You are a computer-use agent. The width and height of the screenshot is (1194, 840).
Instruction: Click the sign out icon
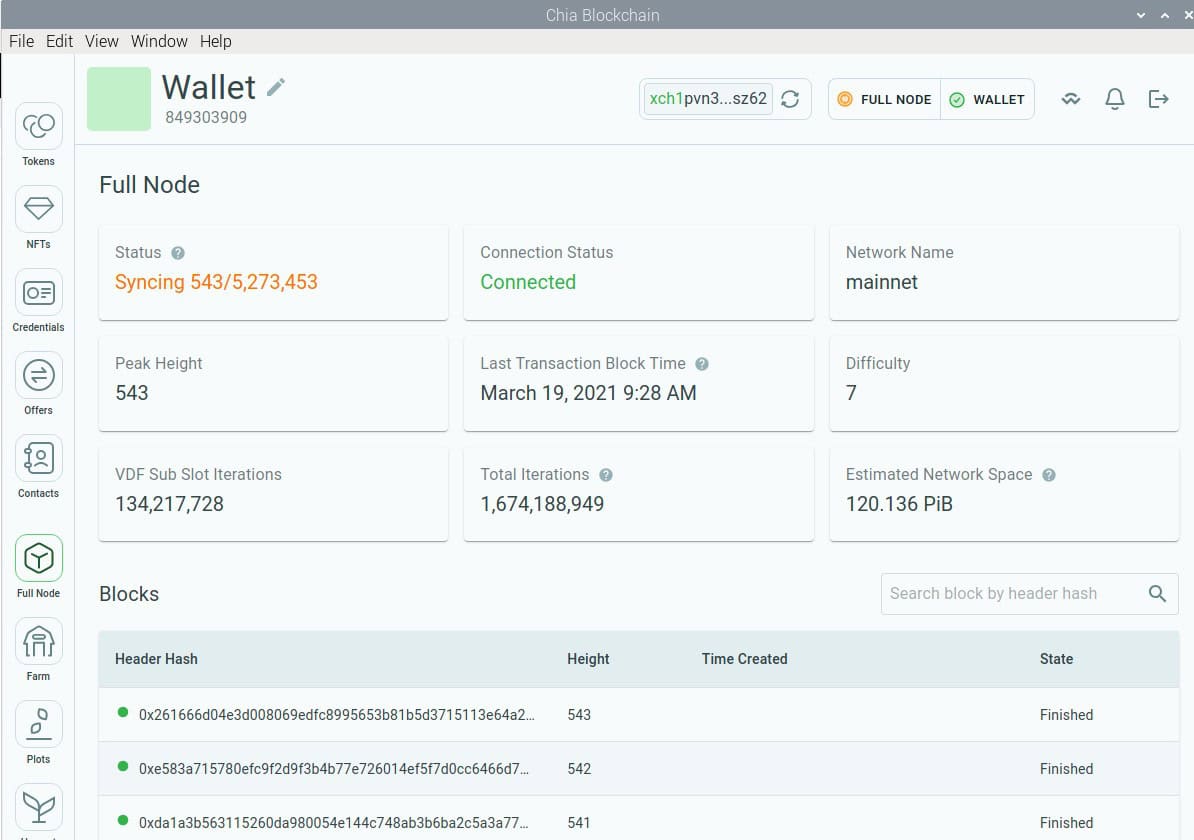tap(1158, 99)
